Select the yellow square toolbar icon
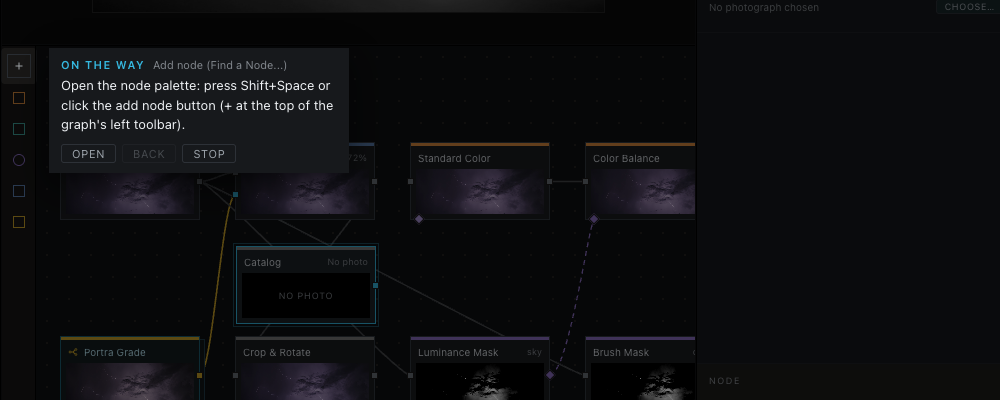Image resolution: width=1000 pixels, height=400 pixels. tap(19, 222)
